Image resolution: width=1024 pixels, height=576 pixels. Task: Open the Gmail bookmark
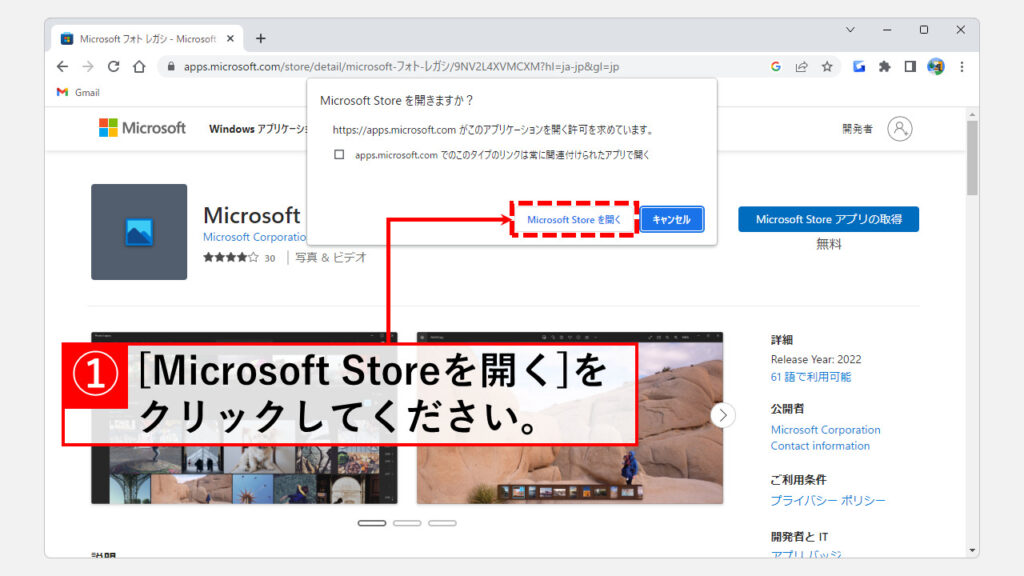tap(78, 92)
